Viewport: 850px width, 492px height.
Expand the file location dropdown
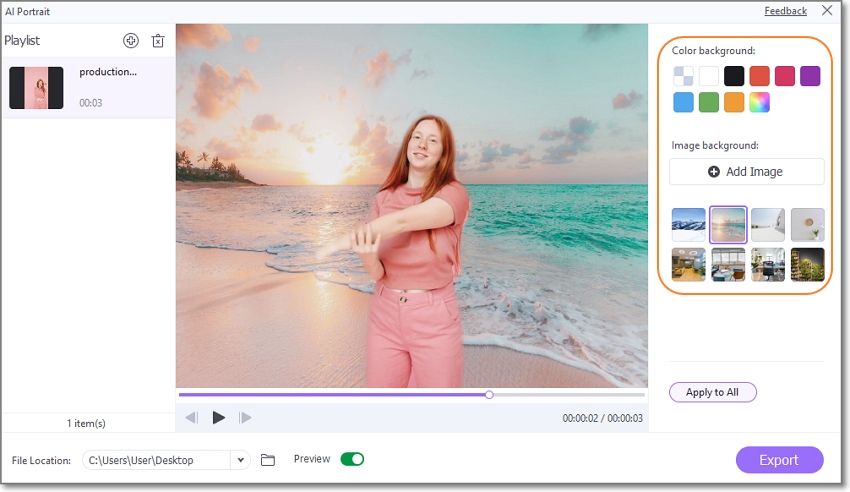tap(240, 460)
